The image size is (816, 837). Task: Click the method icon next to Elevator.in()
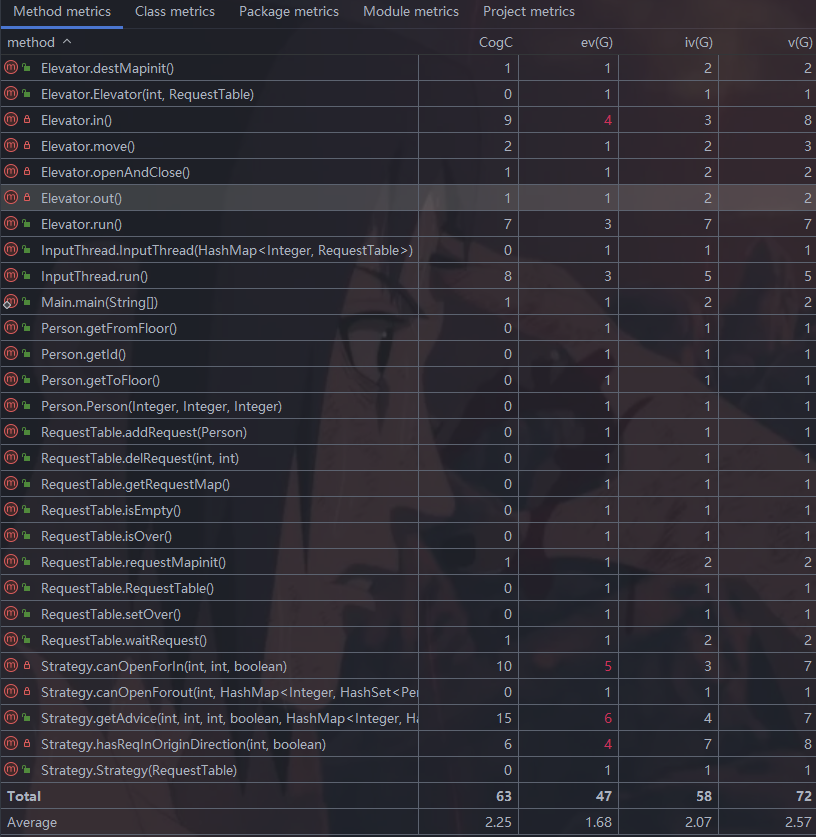pyautogui.click(x=12, y=120)
